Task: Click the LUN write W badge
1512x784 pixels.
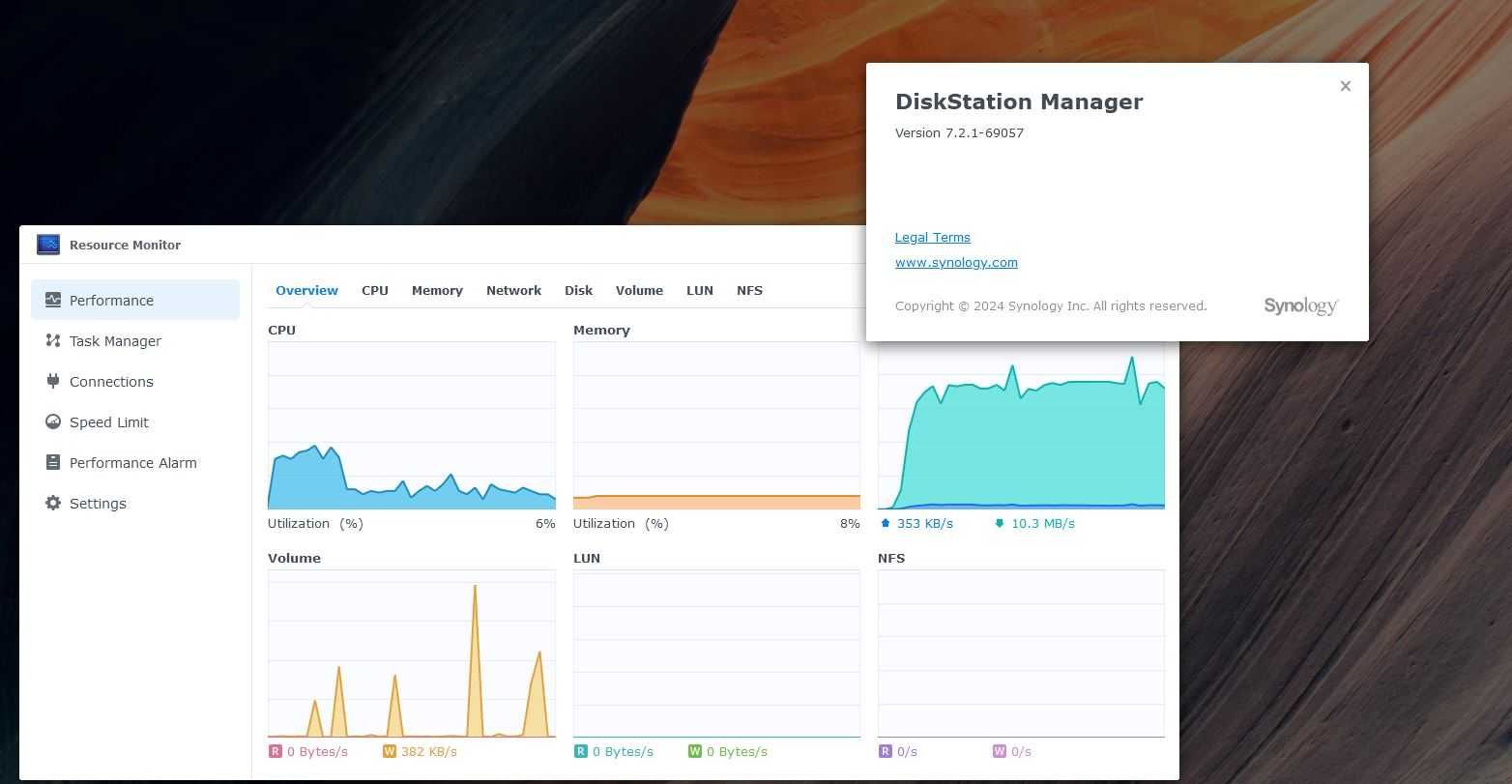Action: click(x=694, y=751)
